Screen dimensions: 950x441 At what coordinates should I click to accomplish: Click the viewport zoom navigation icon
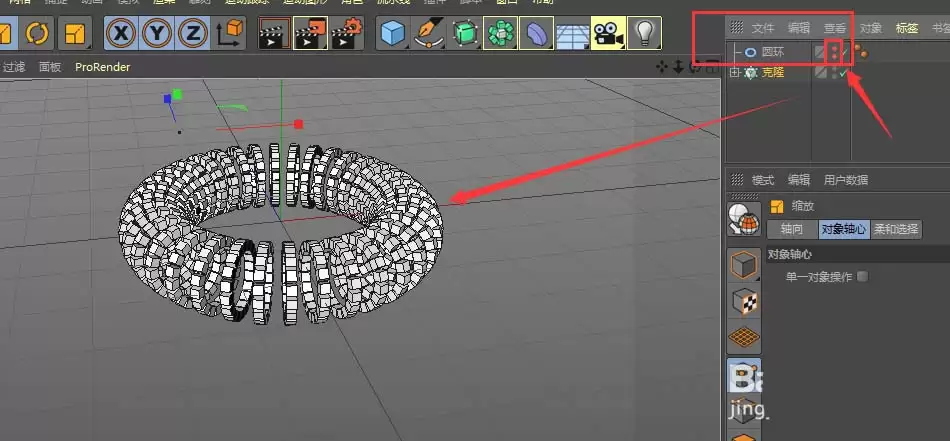point(680,67)
